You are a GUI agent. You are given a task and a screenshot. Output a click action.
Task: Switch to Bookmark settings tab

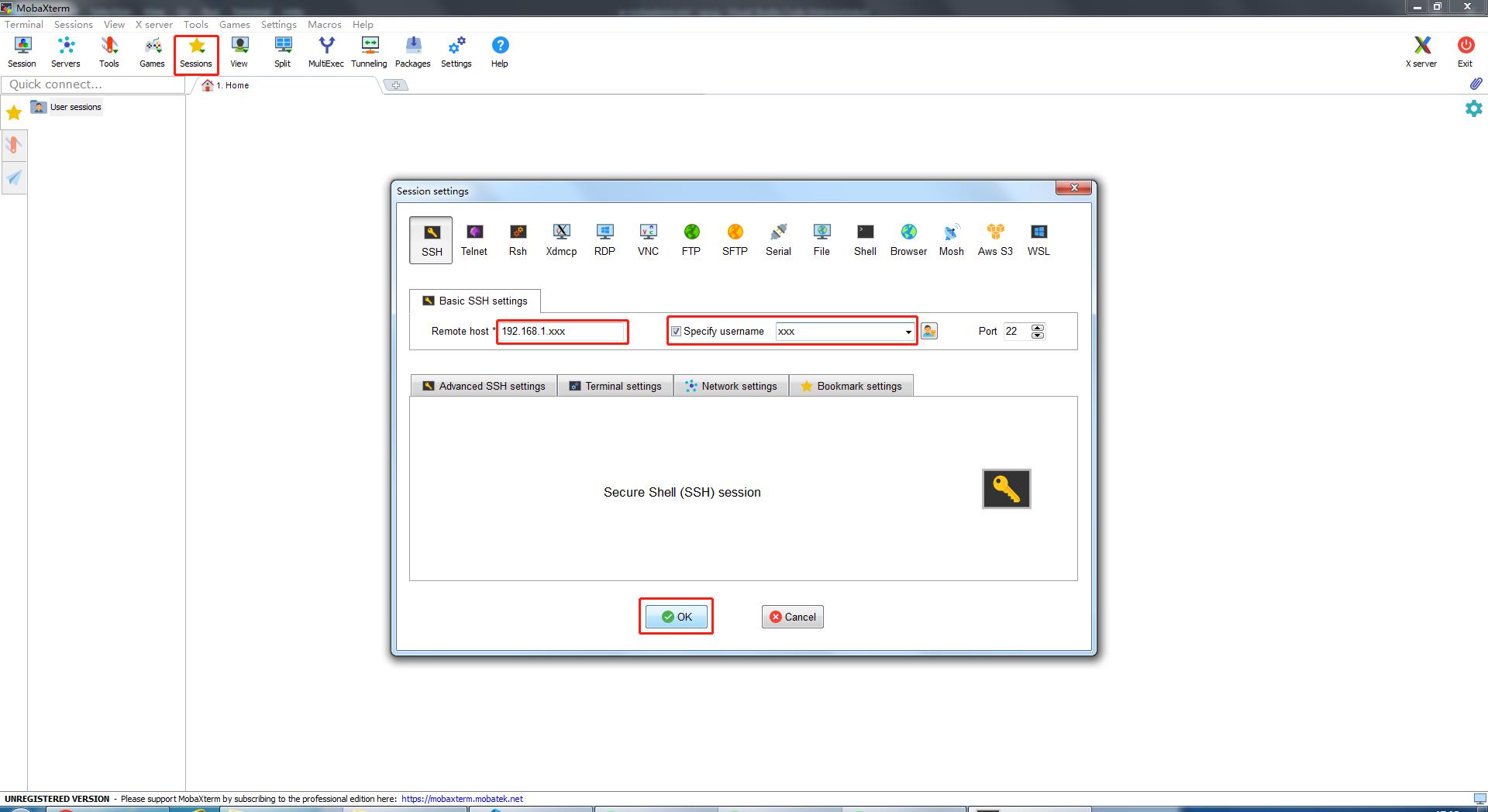click(x=851, y=386)
